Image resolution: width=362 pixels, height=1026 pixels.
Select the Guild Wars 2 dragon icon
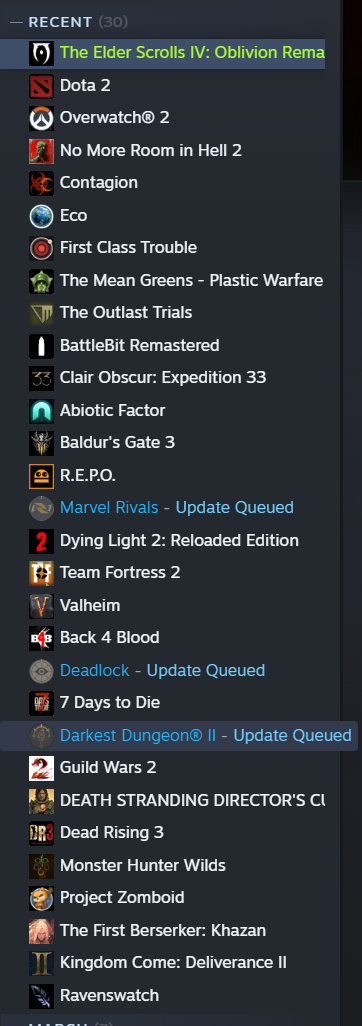click(x=41, y=768)
